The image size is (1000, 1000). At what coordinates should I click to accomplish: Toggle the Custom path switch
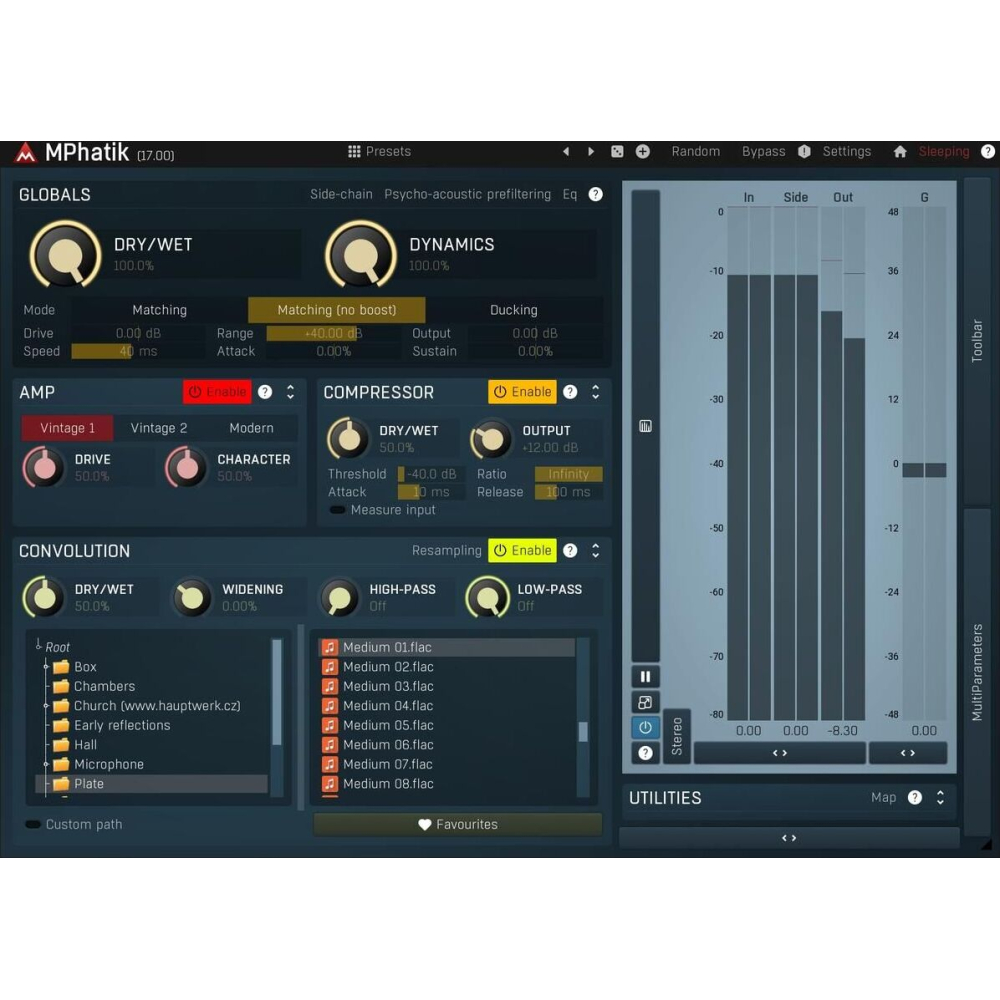pos(33,825)
